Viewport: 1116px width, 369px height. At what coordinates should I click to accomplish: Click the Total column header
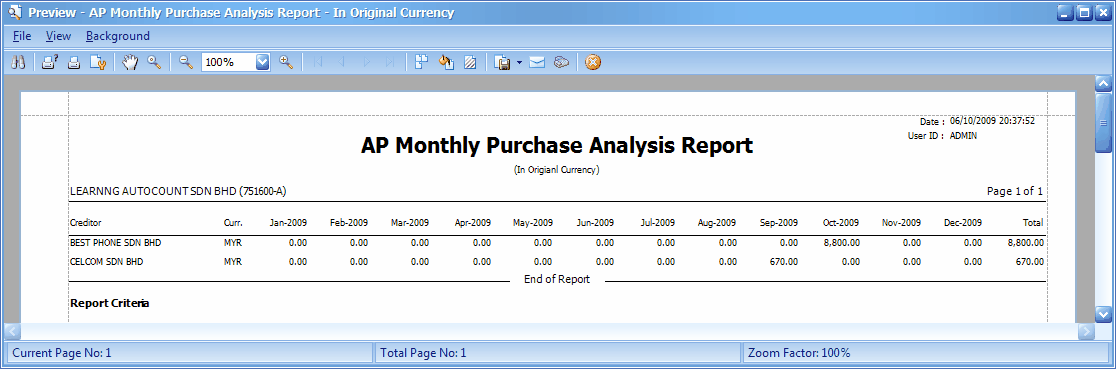1033,223
